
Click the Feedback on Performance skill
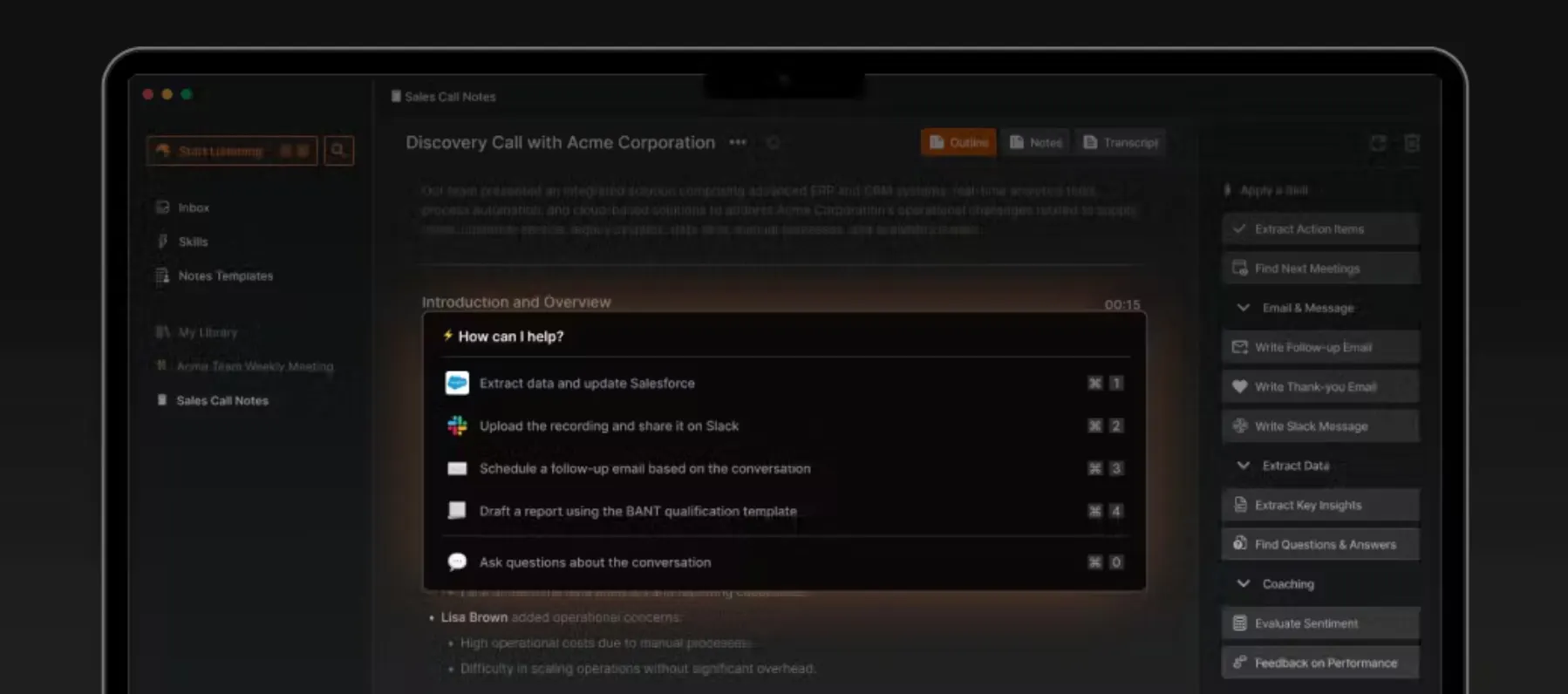pyautogui.click(x=1320, y=663)
